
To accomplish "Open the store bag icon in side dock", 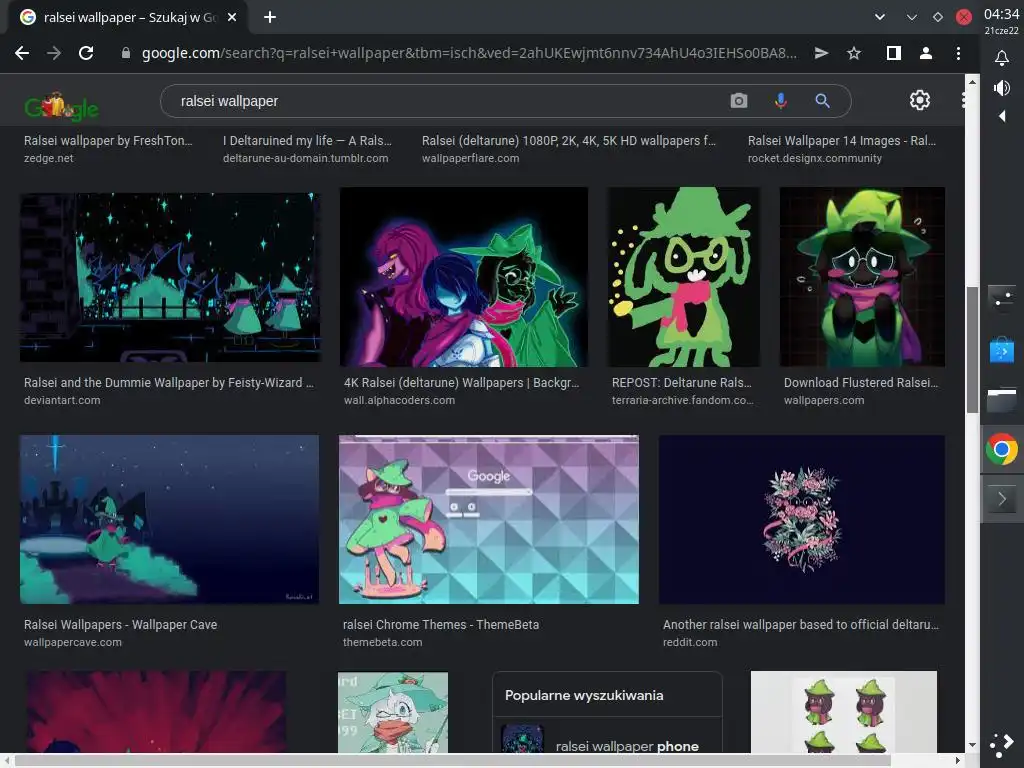I will [1002, 350].
